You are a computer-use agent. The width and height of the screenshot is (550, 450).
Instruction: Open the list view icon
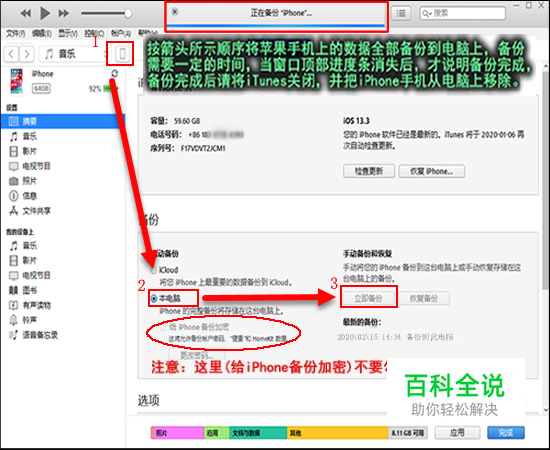click(x=401, y=13)
